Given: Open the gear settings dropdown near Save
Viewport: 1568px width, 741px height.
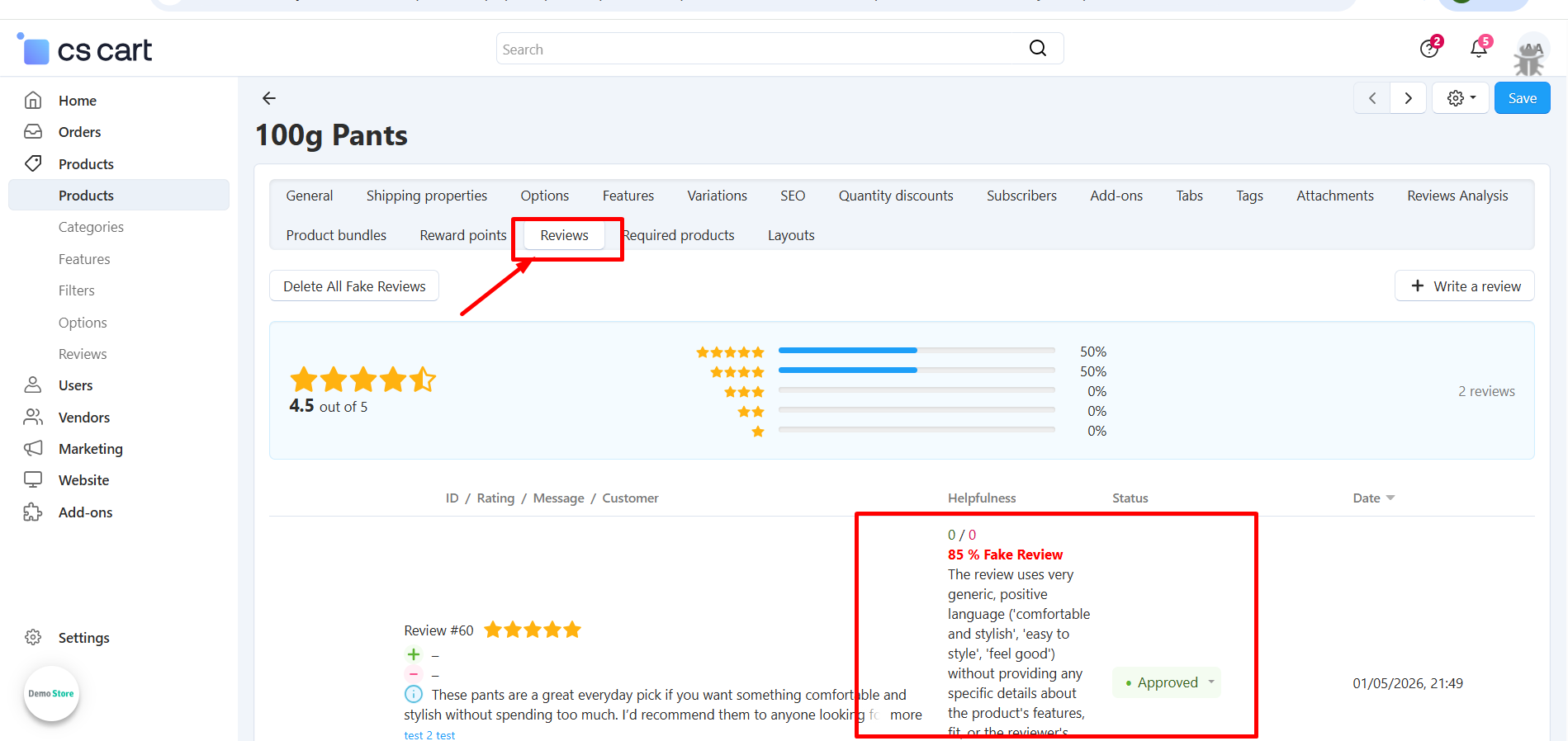Looking at the screenshot, I should (x=1461, y=98).
